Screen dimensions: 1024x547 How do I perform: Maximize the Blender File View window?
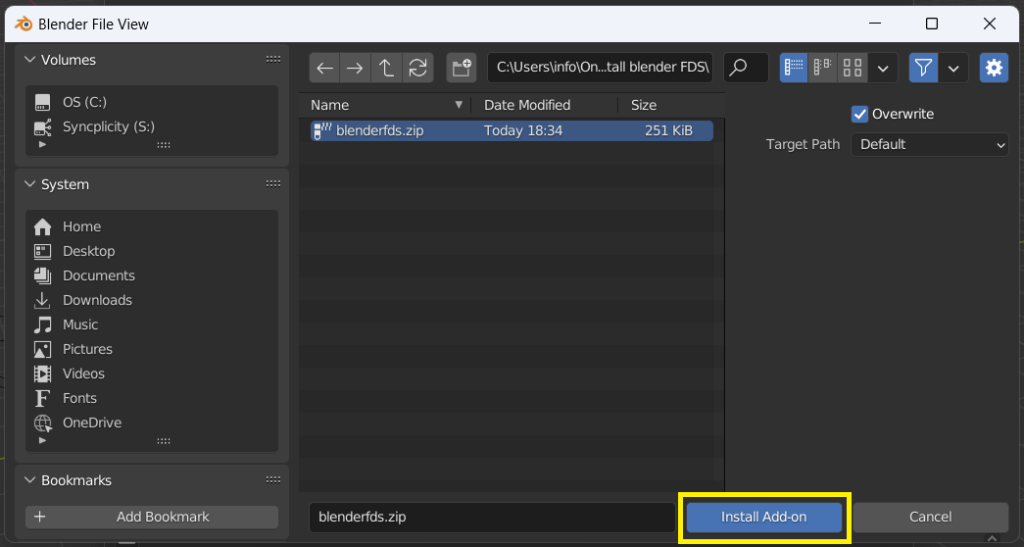coord(932,24)
